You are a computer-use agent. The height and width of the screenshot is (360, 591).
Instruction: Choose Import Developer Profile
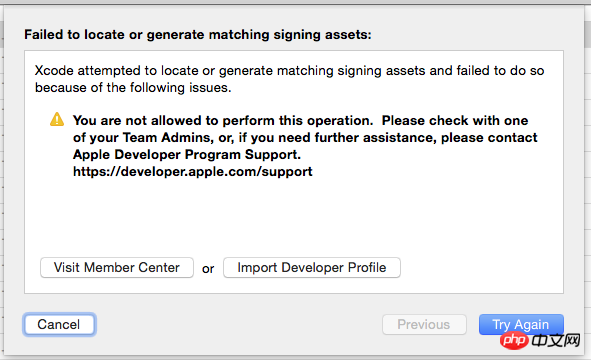(312, 268)
